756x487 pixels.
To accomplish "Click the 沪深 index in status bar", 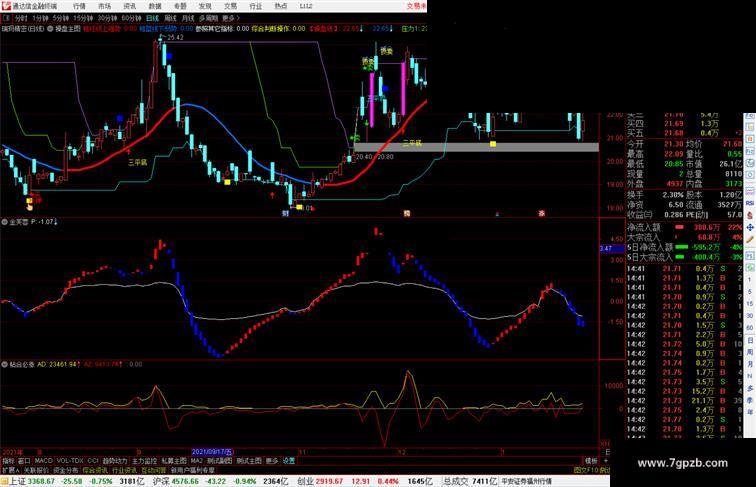I will point(161,481).
